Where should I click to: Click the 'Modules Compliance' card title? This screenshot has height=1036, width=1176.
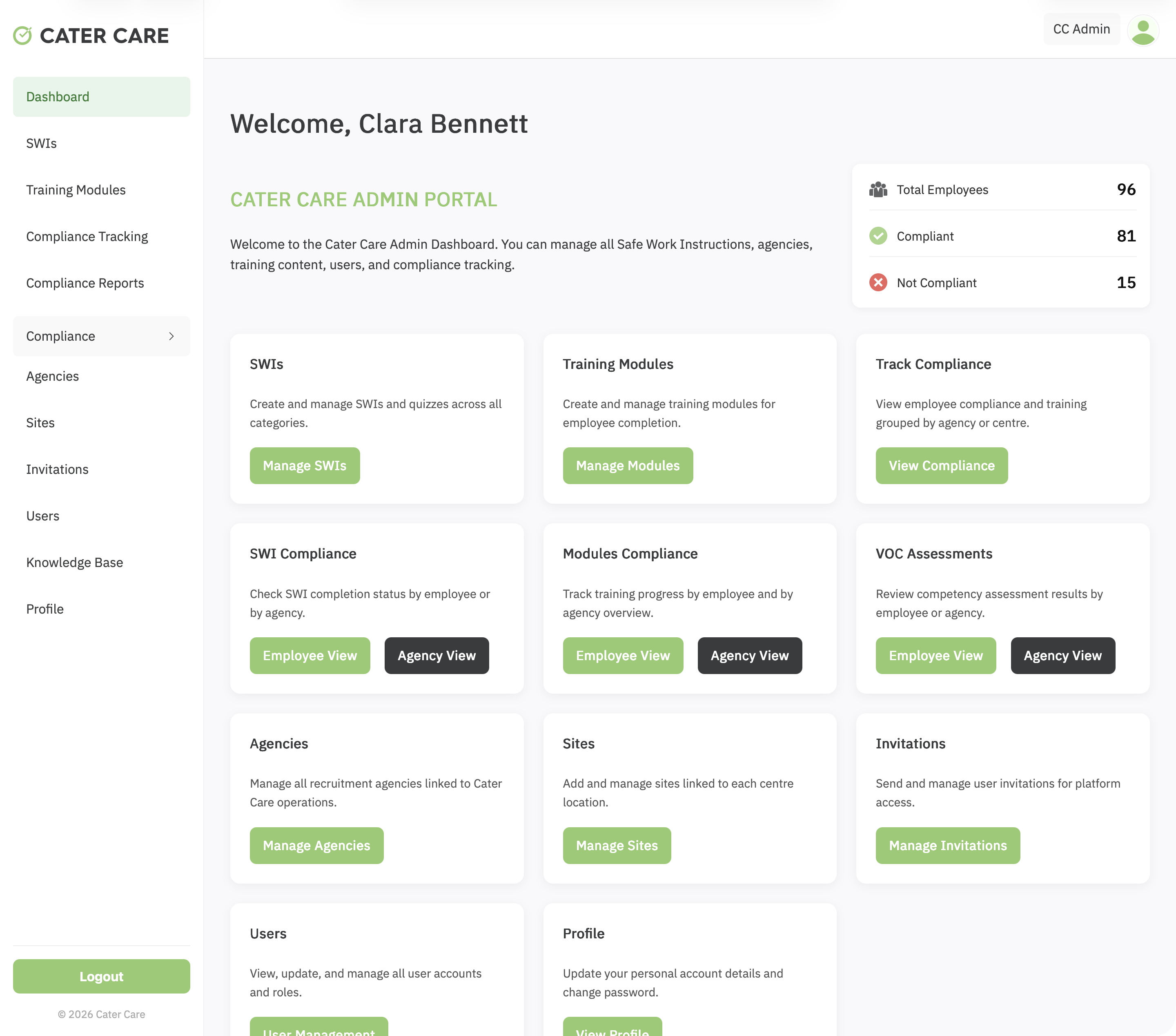point(630,554)
